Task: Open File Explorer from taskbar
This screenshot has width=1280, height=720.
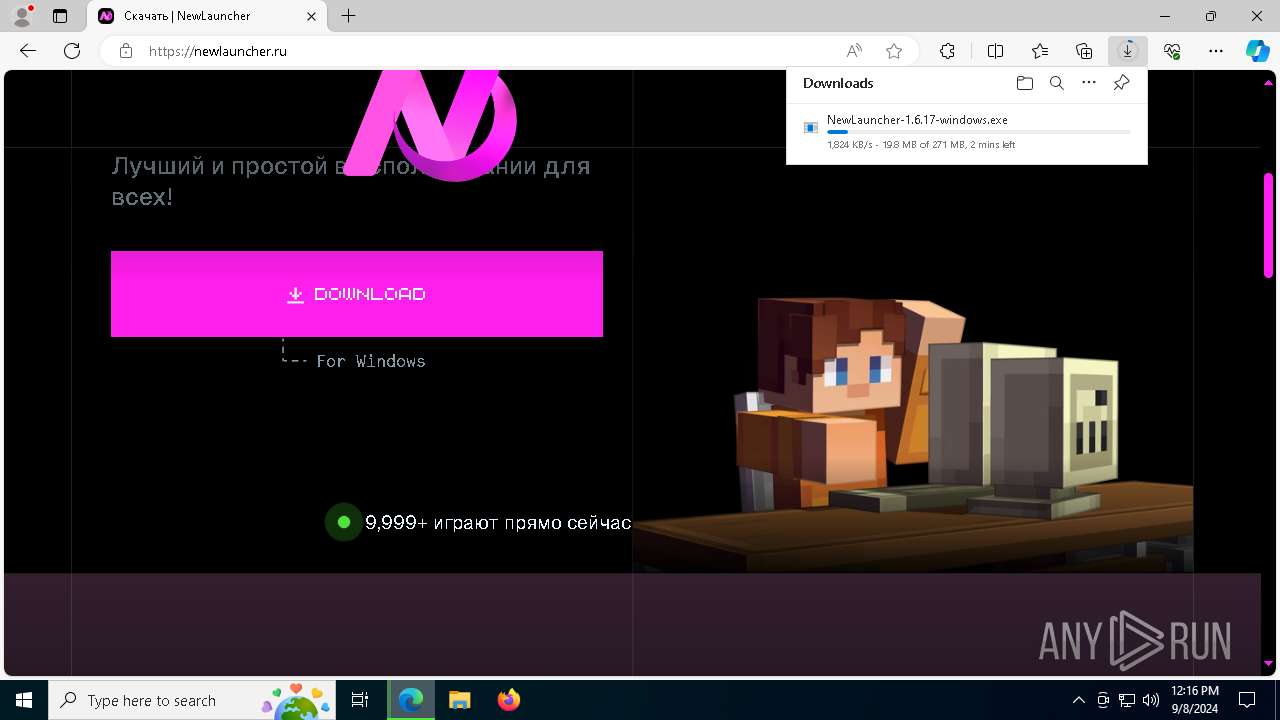Action: 459,700
